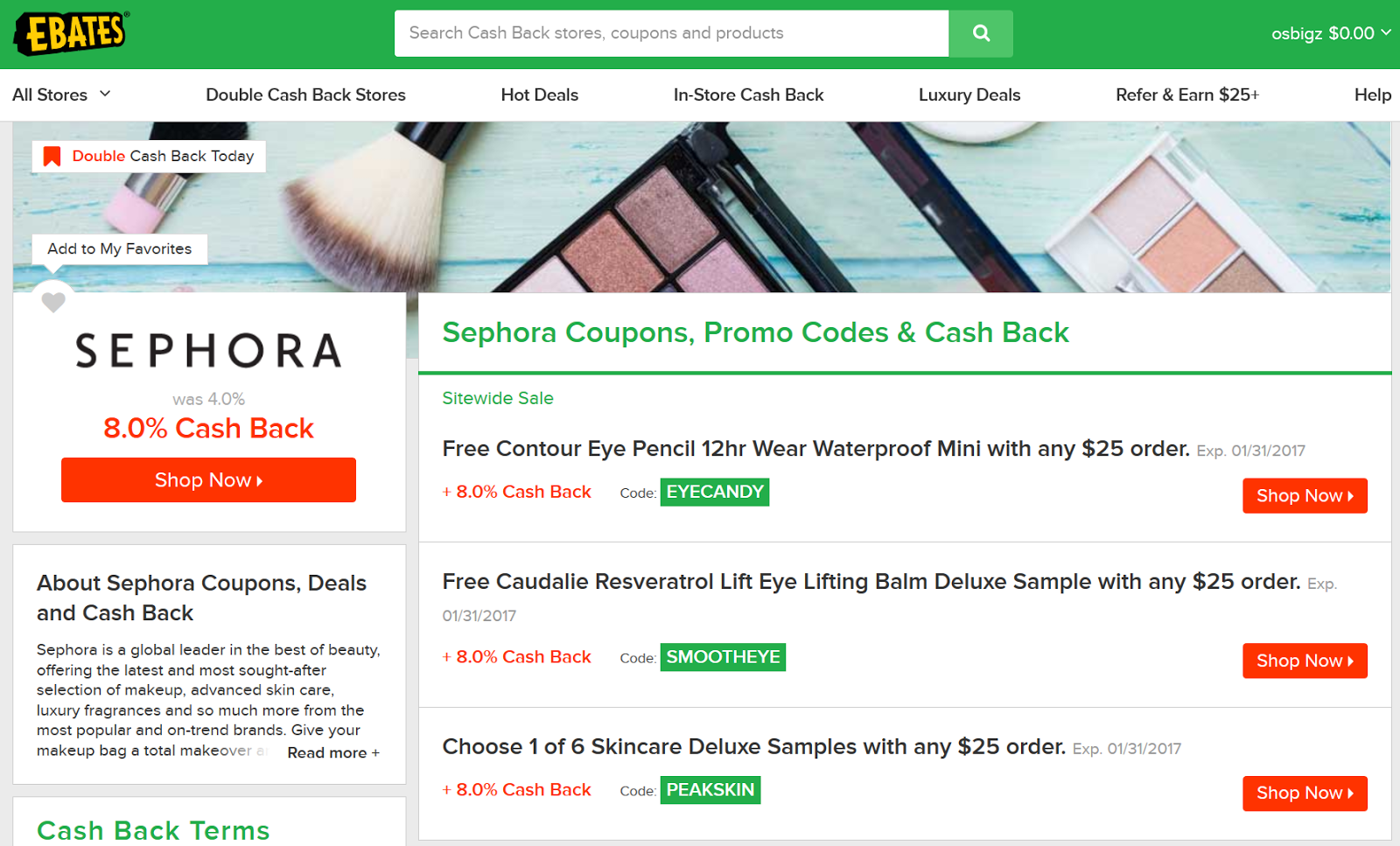
Task: Click the Sephora 8.0% Cash Back Shop Now button
Action: click(208, 479)
